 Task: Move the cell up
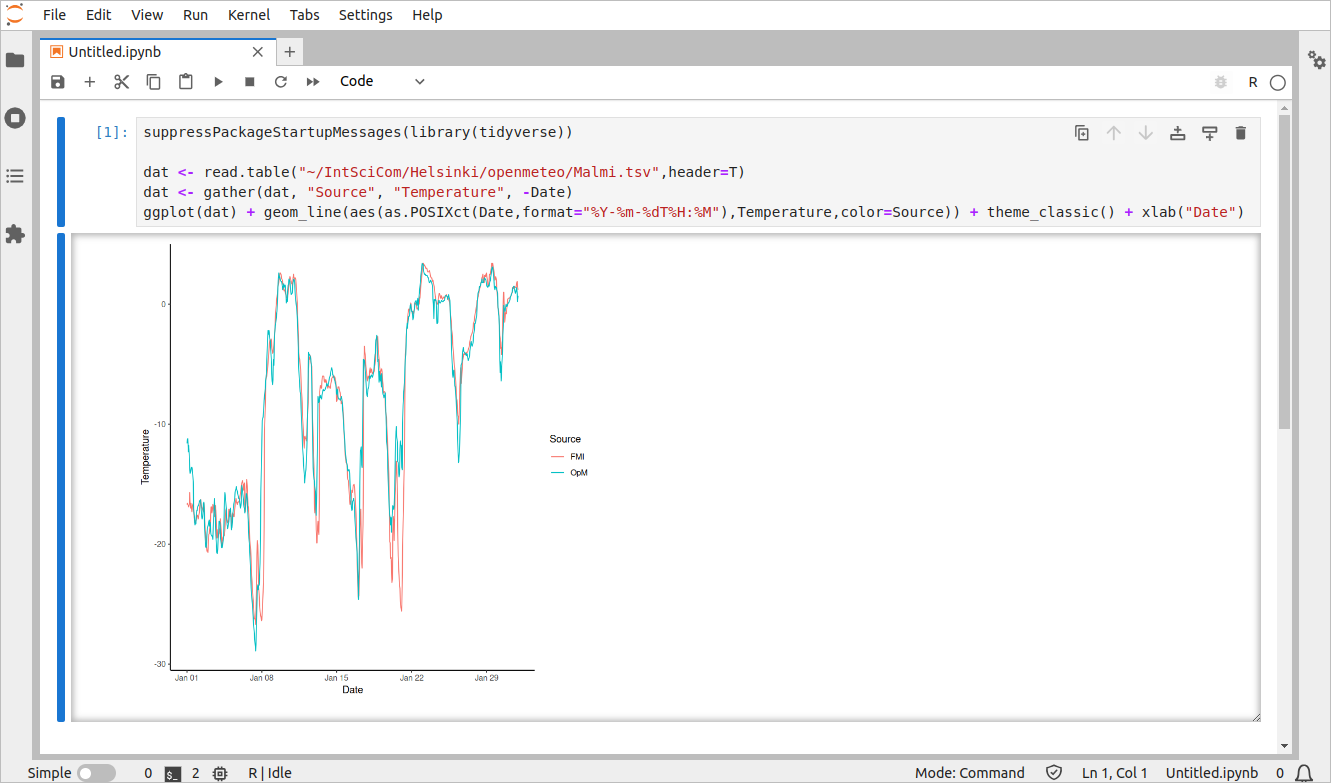coord(1114,133)
